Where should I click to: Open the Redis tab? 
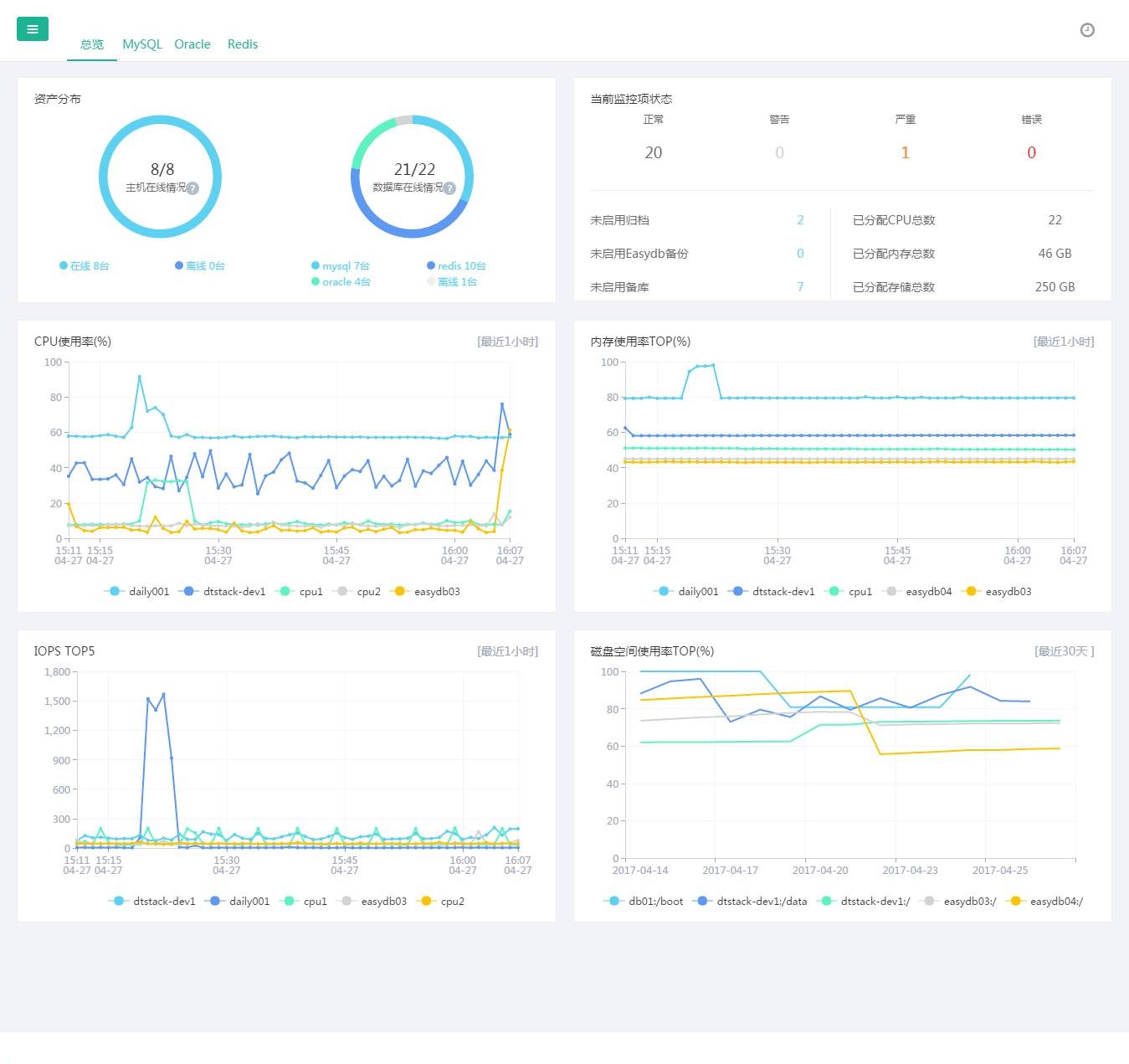pyautogui.click(x=243, y=44)
